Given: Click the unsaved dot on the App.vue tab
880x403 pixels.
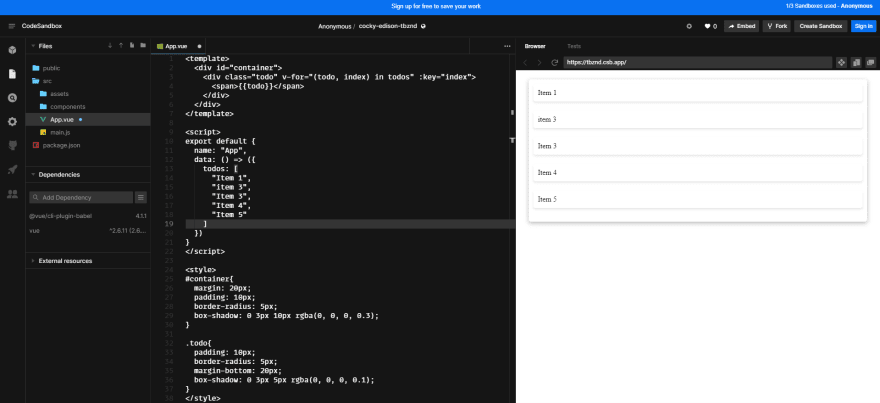Looking at the screenshot, I should [199, 46].
